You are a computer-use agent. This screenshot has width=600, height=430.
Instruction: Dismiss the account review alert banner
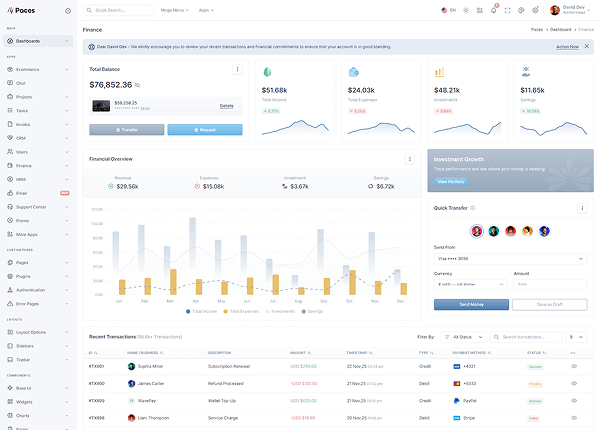click(x=587, y=46)
